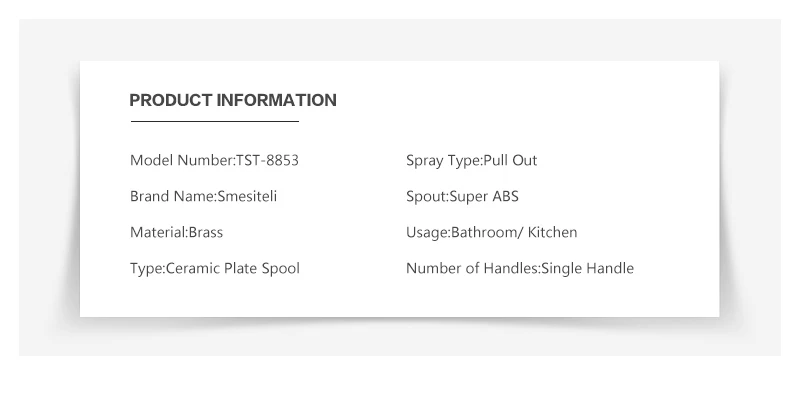Viewport: 800px width, 396px height.
Task: Select the Model Number TST-8853 text
Action: coord(214,160)
